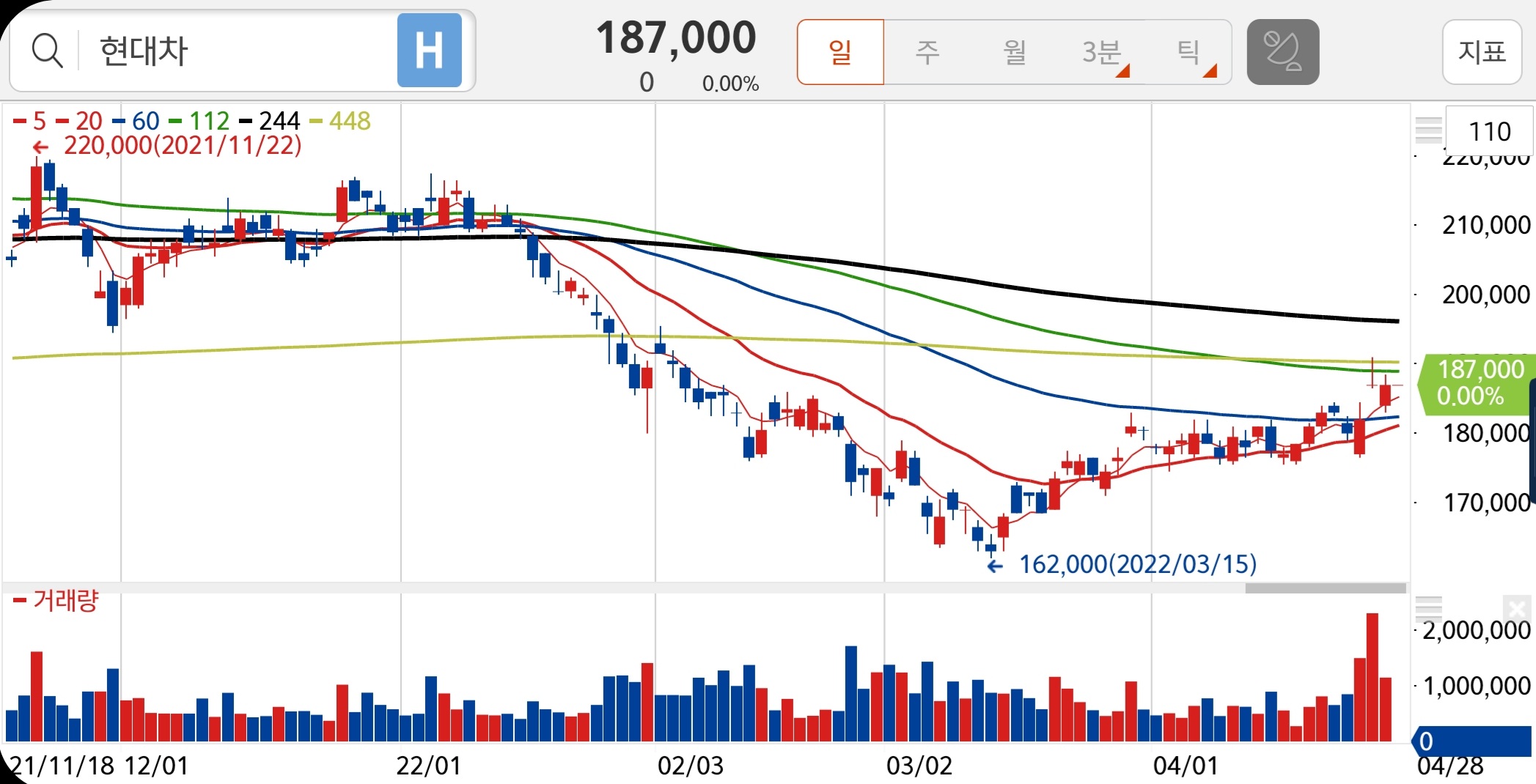Toggle the gray drawing tool icon

pyautogui.click(x=1283, y=52)
